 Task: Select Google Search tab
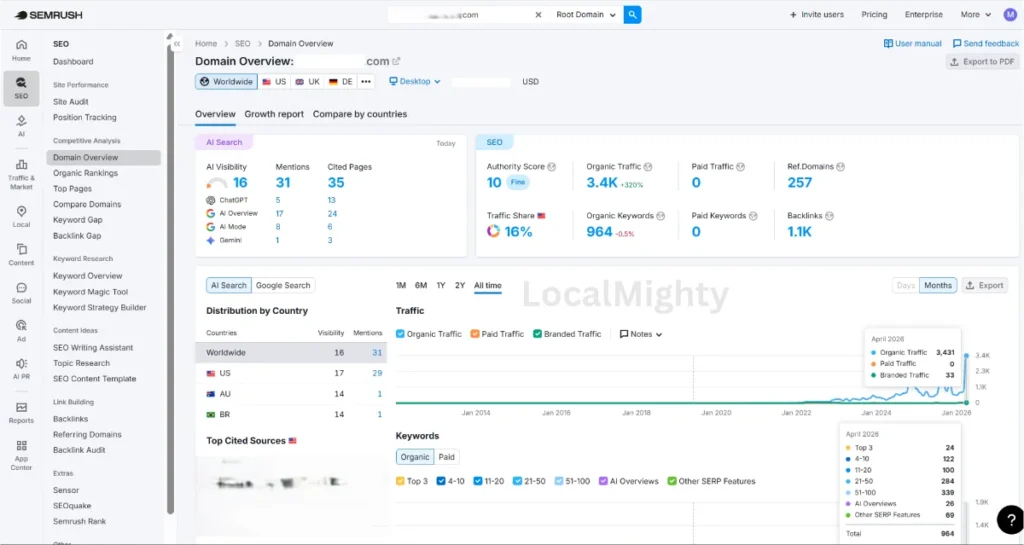pyautogui.click(x=283, y=285)
